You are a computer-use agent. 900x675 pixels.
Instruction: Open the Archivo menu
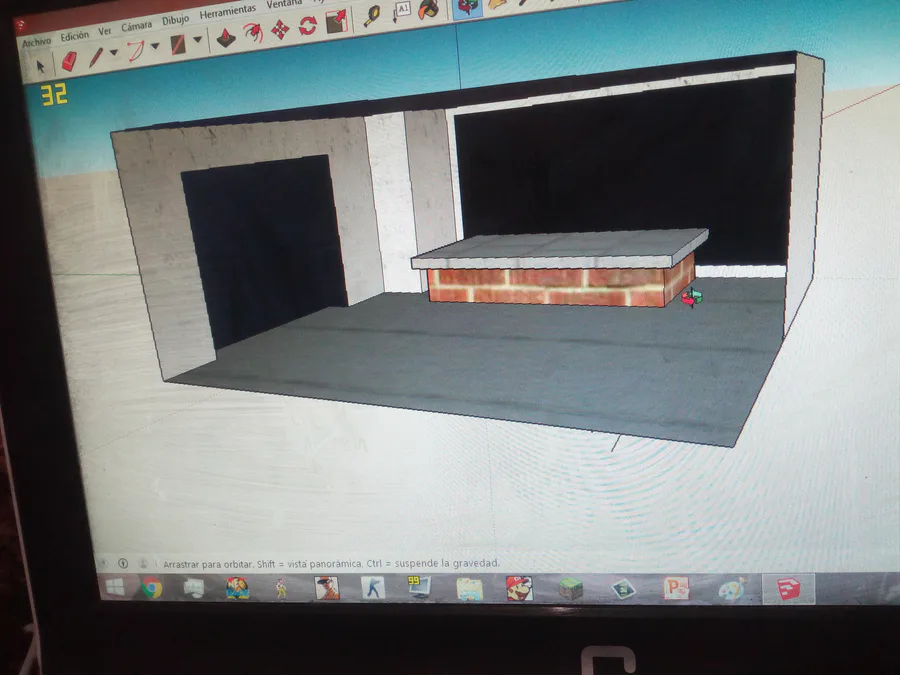(36, 42)
